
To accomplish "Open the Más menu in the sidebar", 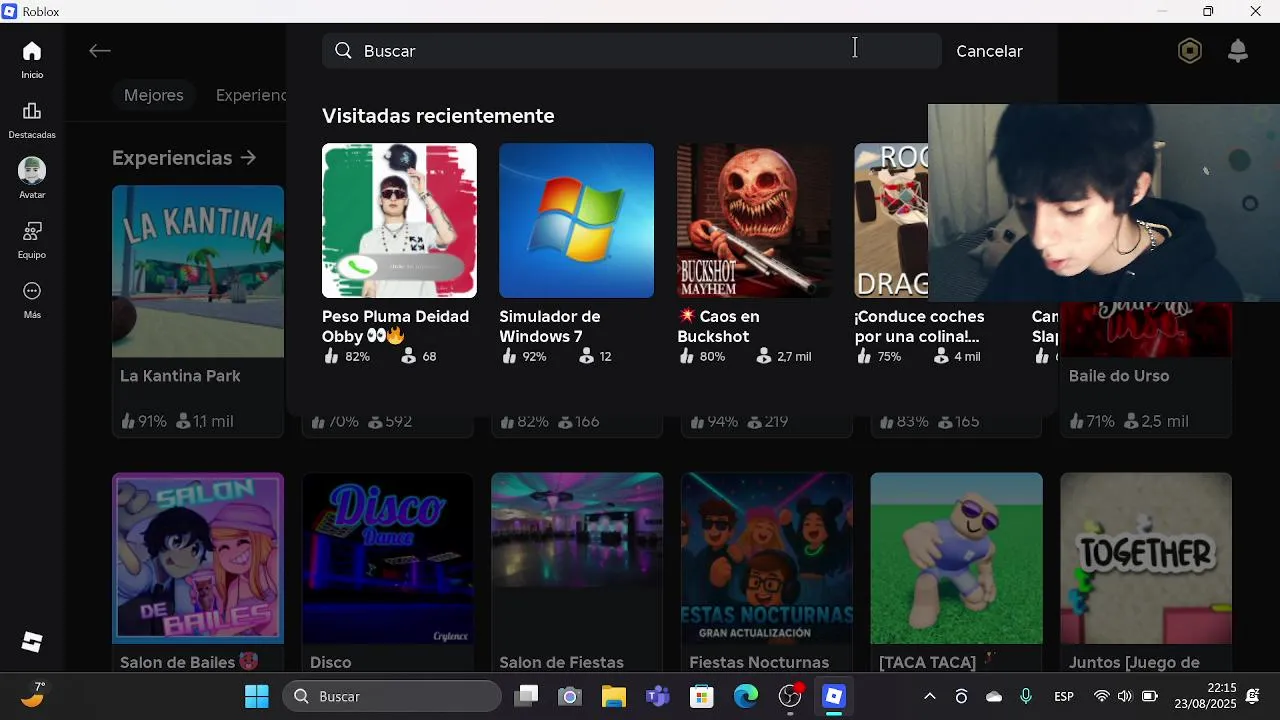I will tap(32, 299).
